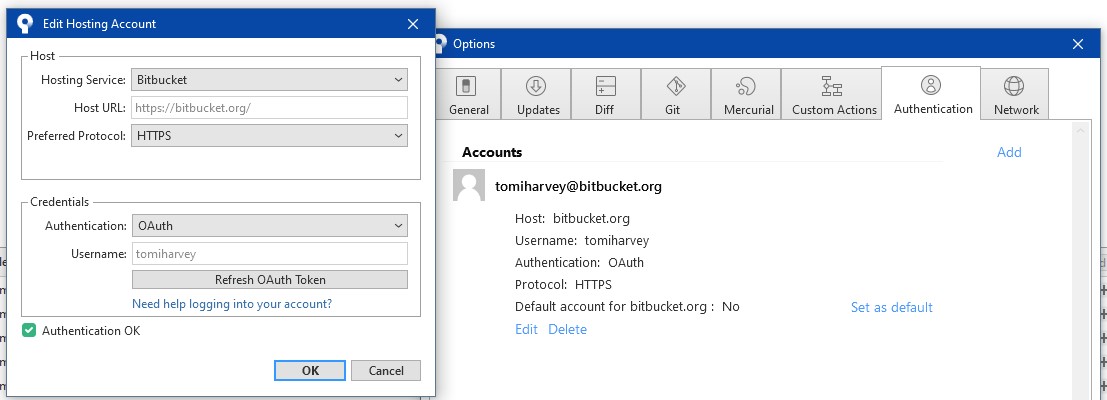Open the Network tab

(1015, 94)
